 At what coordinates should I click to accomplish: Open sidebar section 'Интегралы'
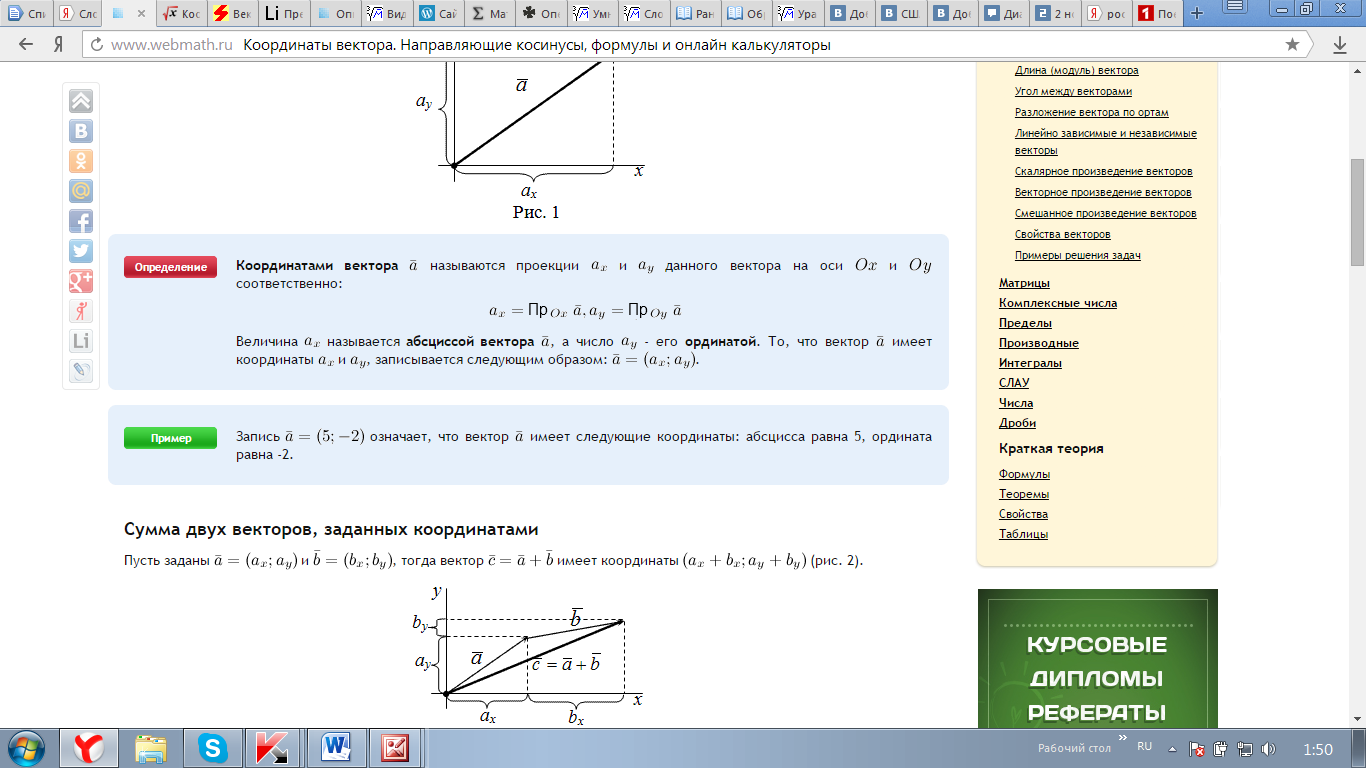(x=1030, y=363)
